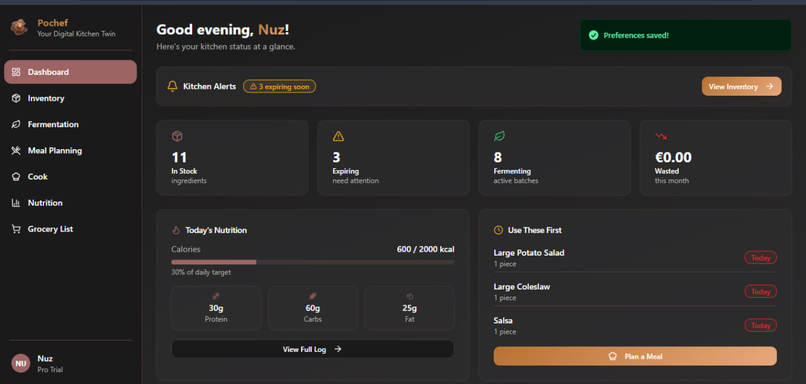Select the Large Coleslaw item
Viewport: 806px width, 384px height.
[x=635, y=291]
